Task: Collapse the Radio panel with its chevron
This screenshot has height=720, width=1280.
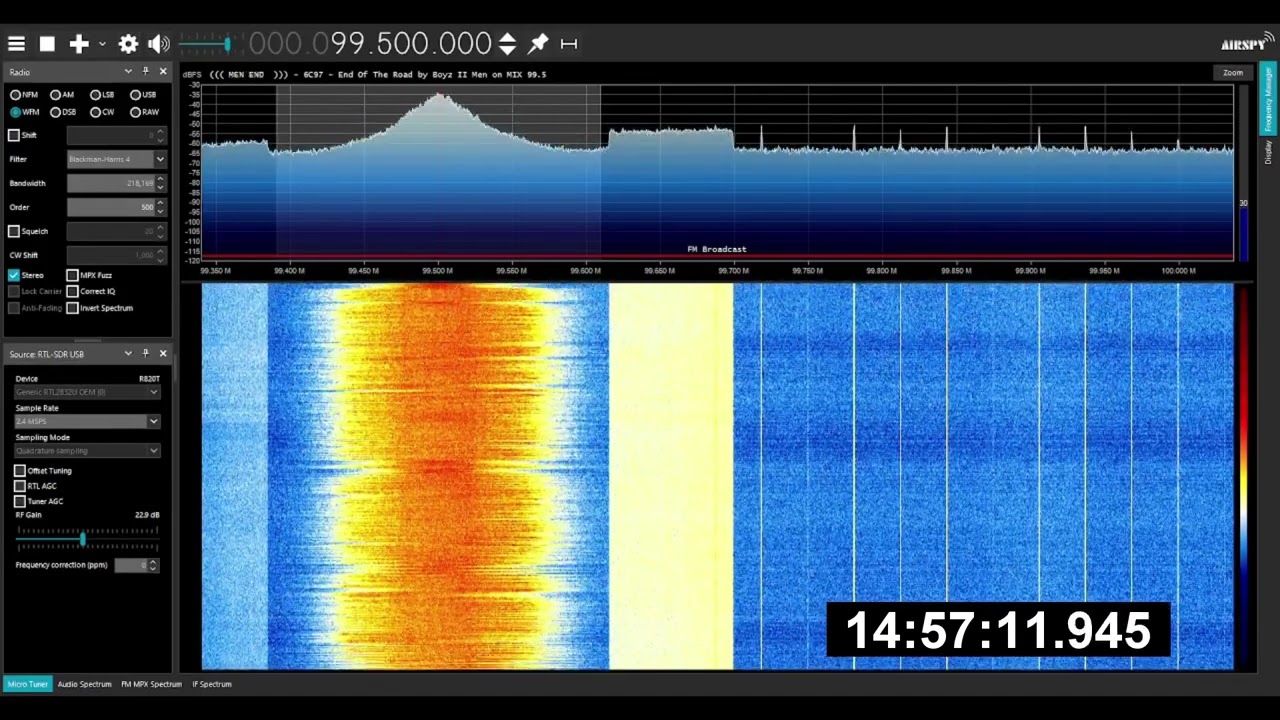Action: tap(128, 71)
